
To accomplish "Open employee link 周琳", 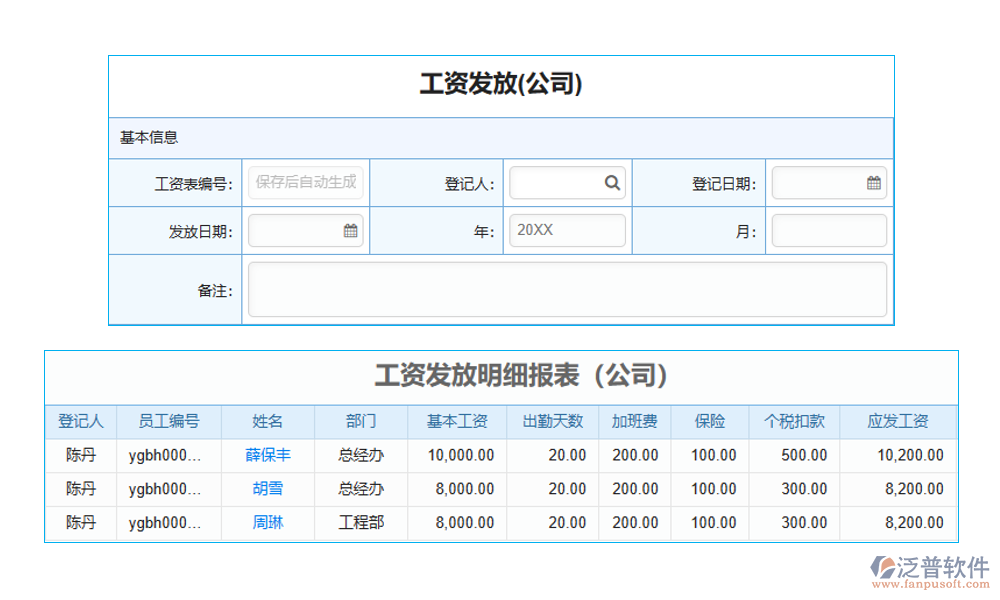I will tap(268, 522).
